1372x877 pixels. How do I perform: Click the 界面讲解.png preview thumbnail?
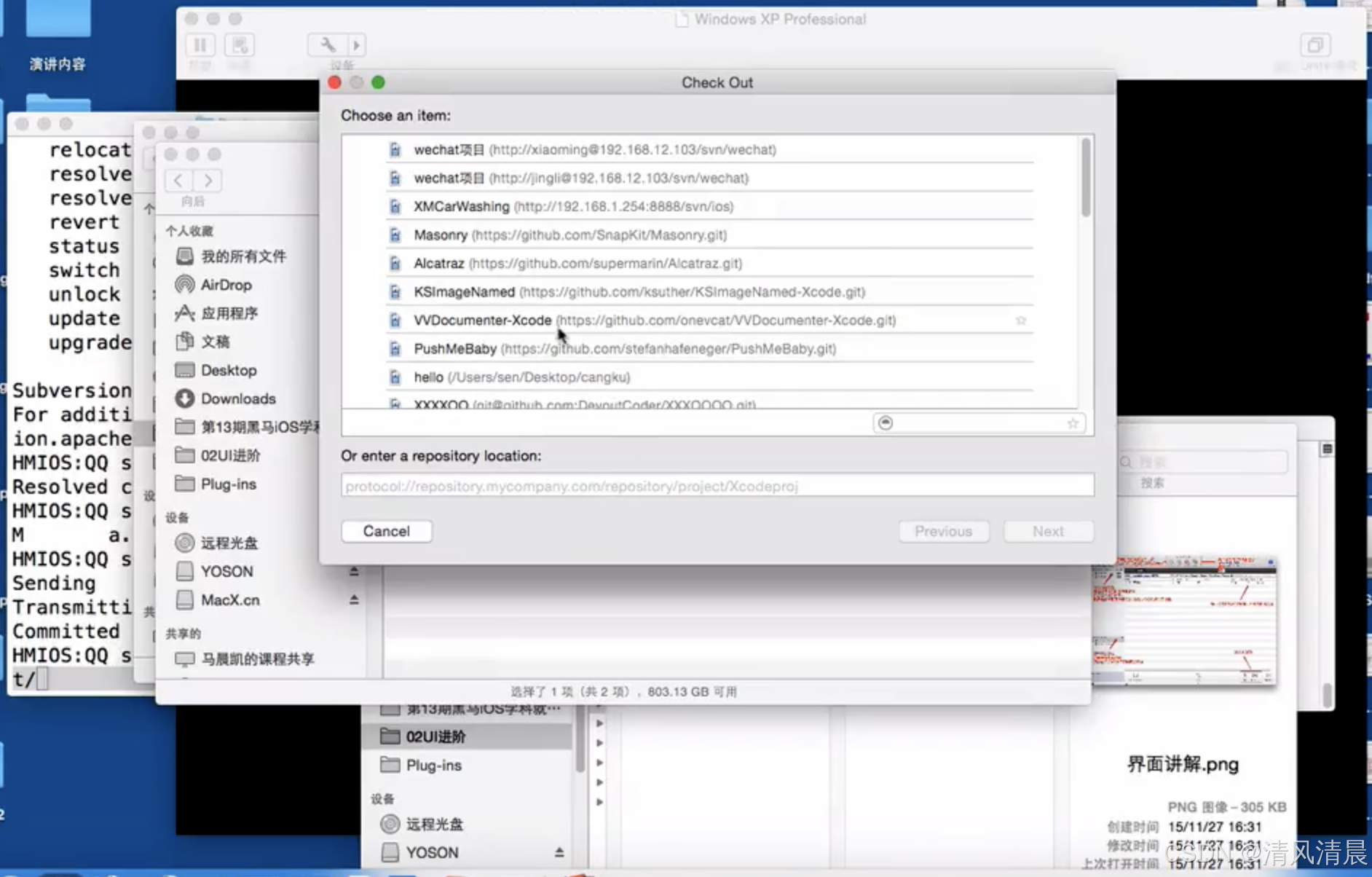1185,621
